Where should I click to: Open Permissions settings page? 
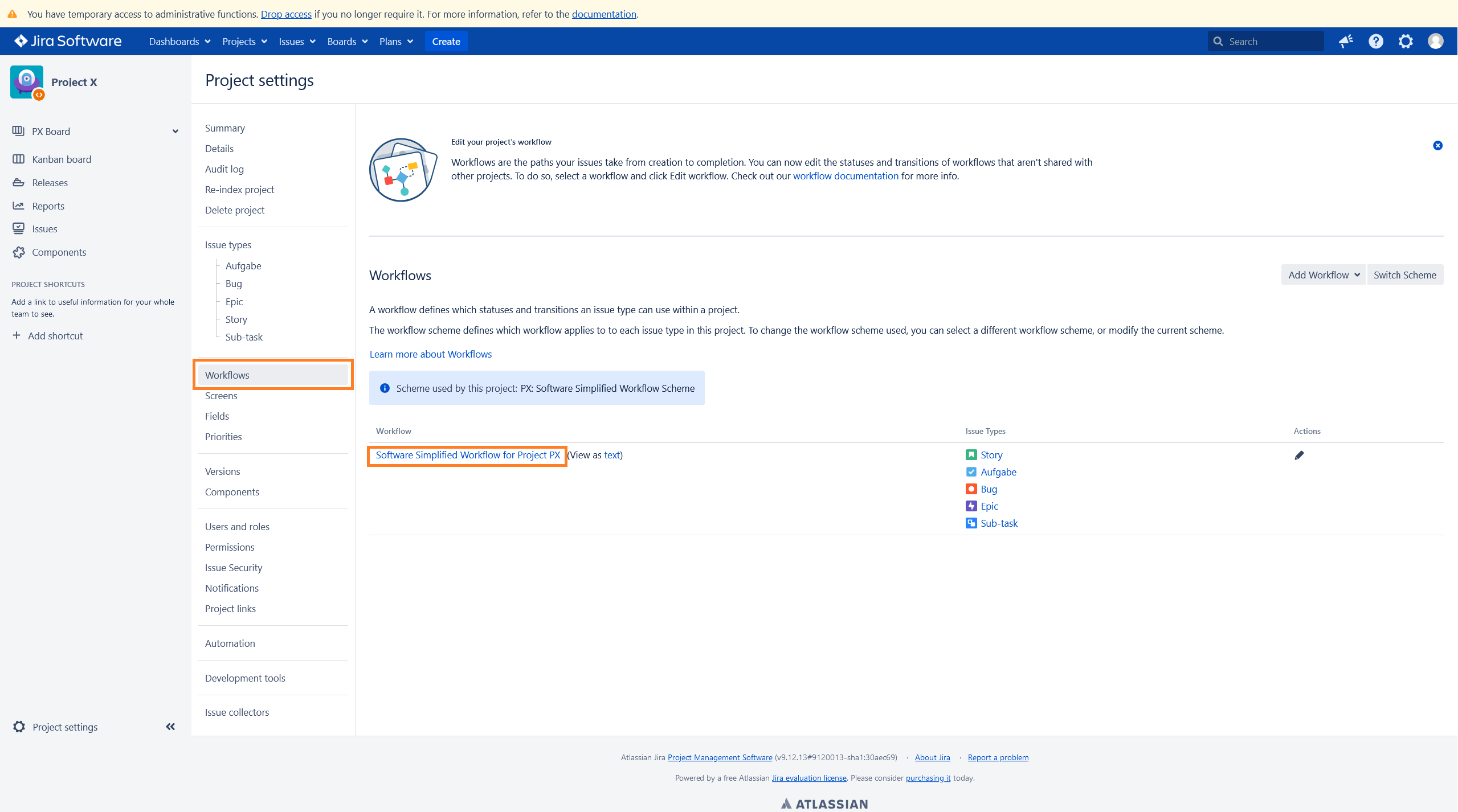point(230,547)
